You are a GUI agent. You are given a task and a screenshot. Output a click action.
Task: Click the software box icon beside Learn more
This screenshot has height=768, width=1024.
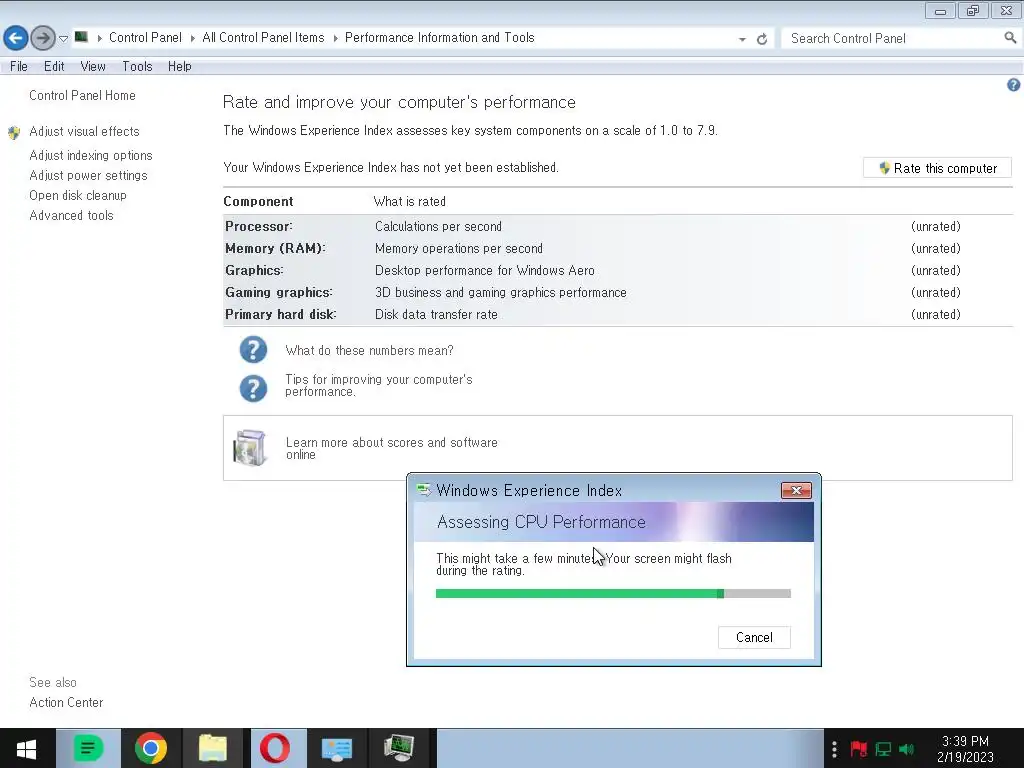250,448
